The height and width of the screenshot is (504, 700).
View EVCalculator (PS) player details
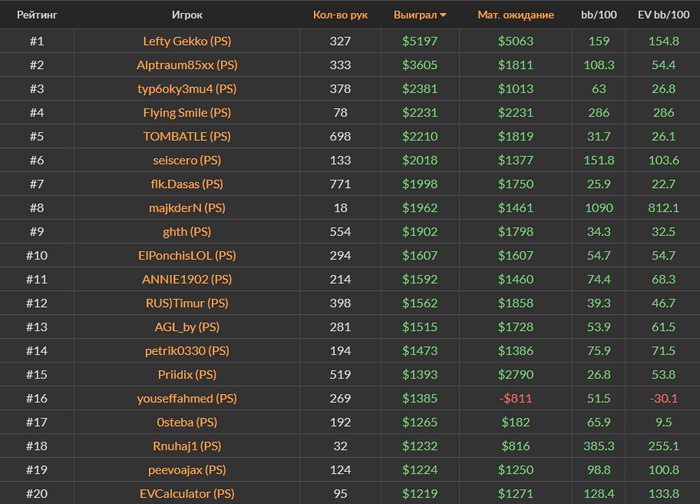(x=187, y=493)
